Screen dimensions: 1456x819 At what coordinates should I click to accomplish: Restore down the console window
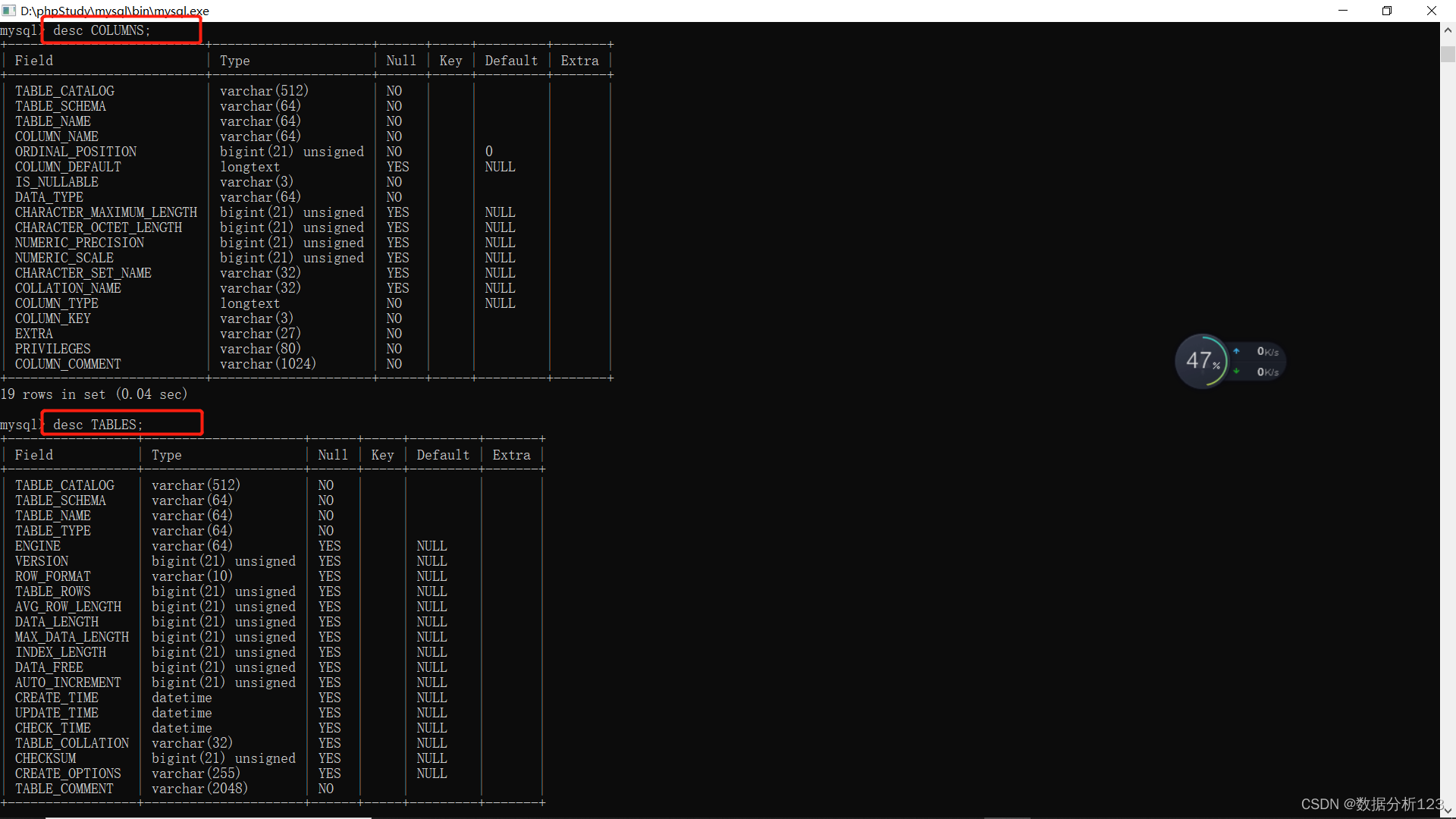1387,11
